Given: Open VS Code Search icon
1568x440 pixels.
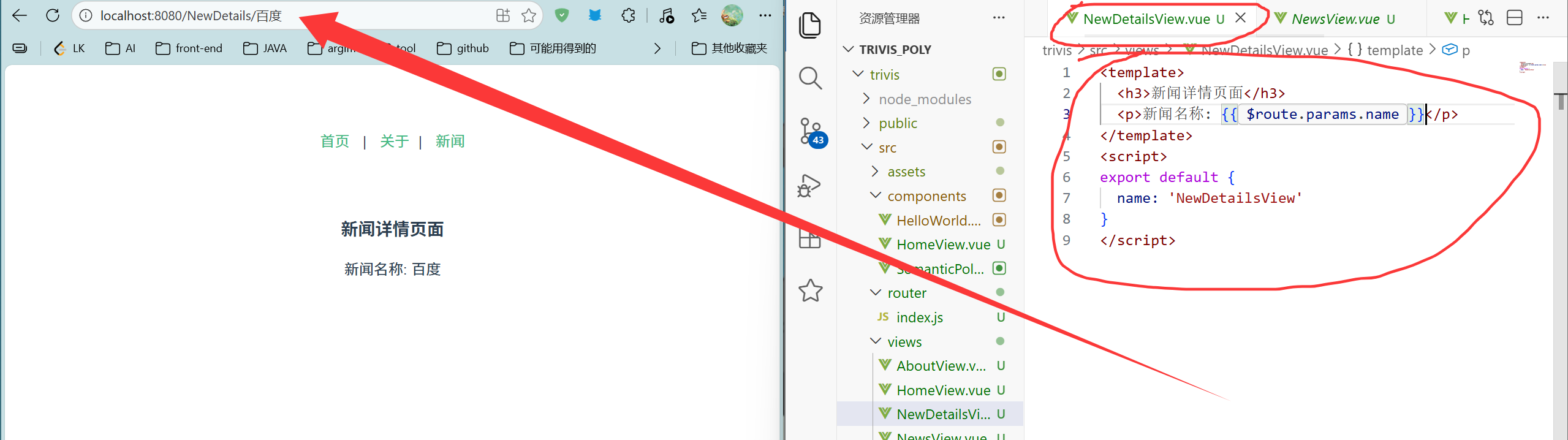Looking at the screenshot, I should [810, 78].
